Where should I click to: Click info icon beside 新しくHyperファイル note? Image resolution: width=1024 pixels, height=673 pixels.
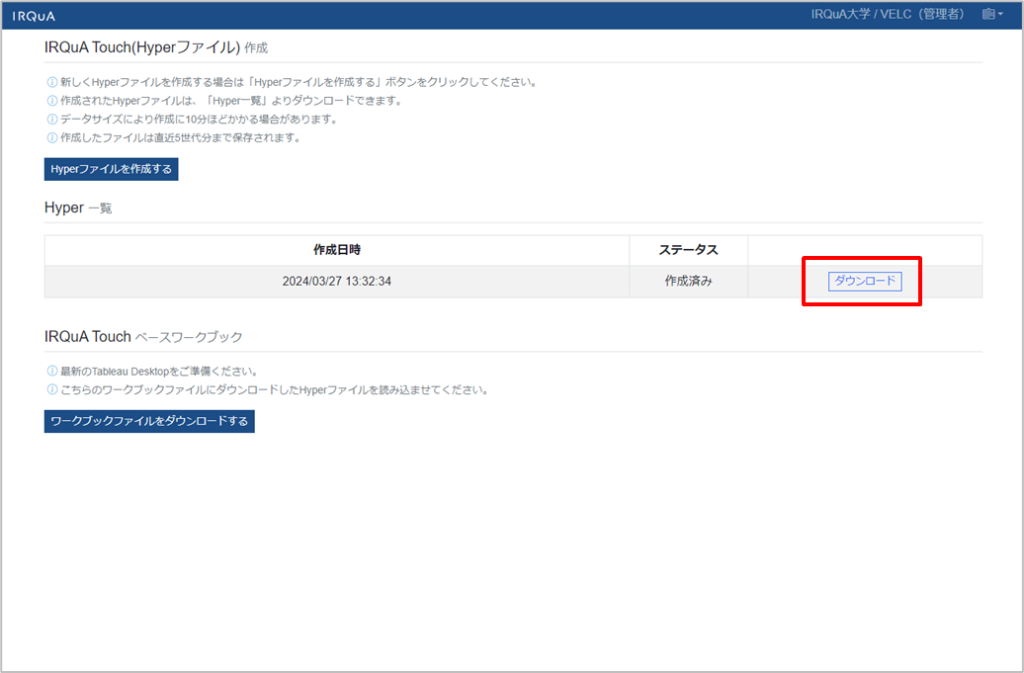click(52, 82)
